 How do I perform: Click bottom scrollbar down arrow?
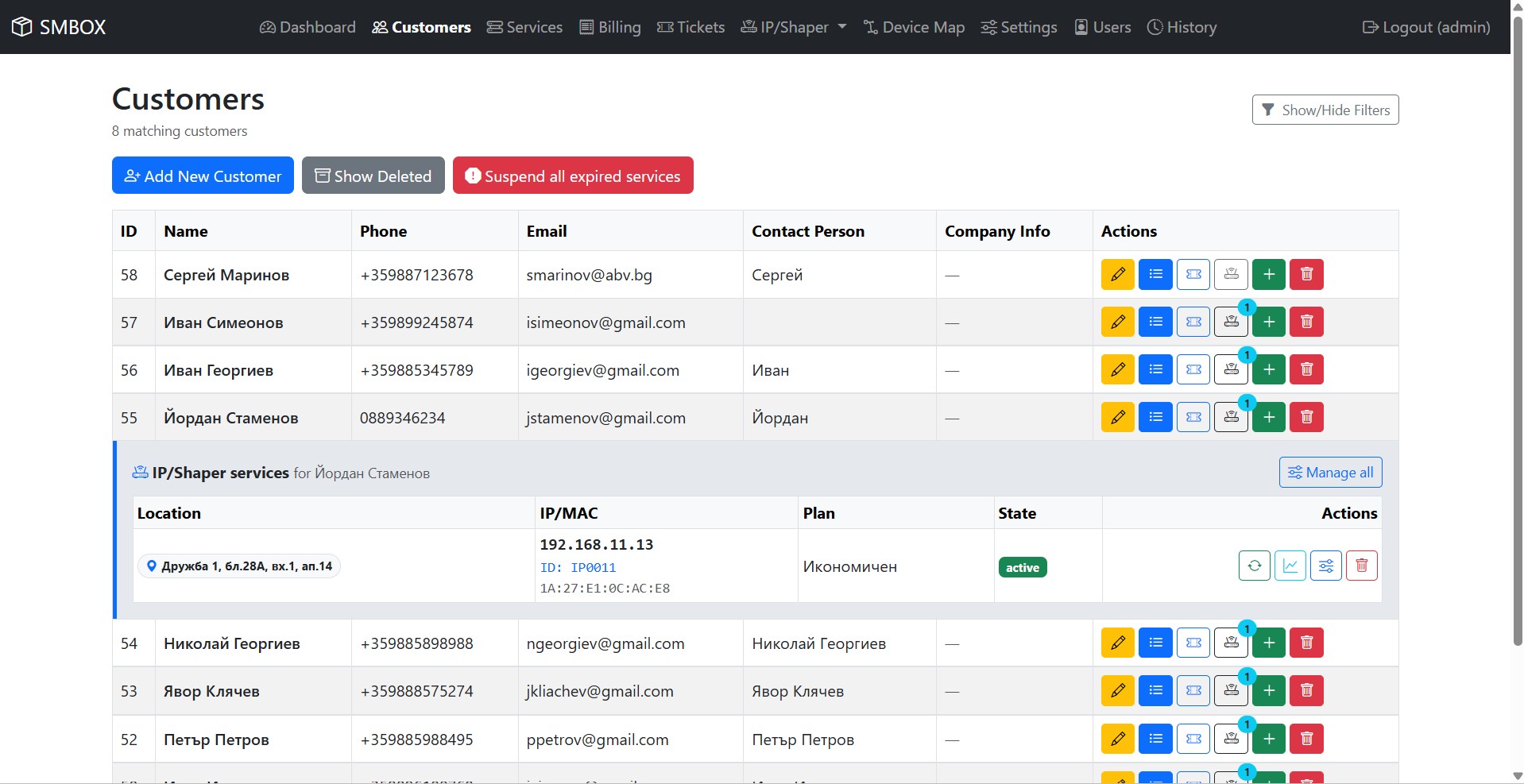[1517, 776]
